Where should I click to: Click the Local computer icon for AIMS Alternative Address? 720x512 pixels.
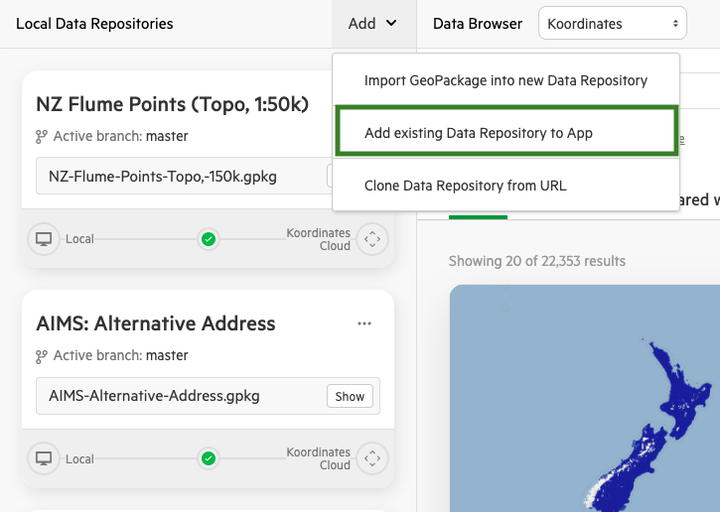pos(44,458)
